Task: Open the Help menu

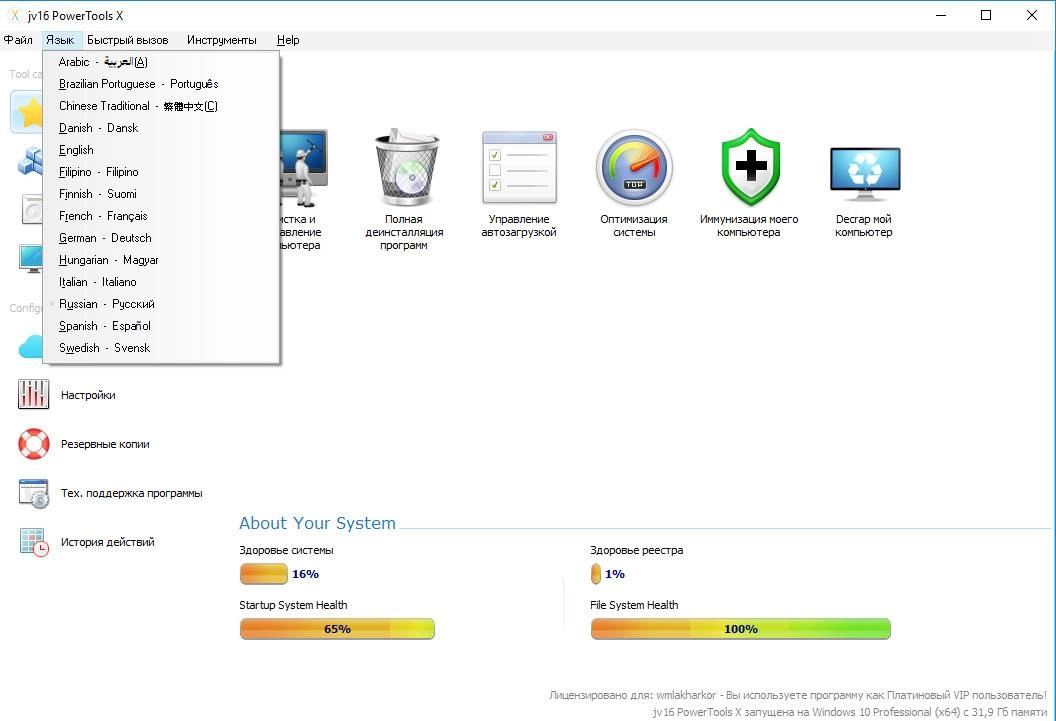Action: pos(288,40)
